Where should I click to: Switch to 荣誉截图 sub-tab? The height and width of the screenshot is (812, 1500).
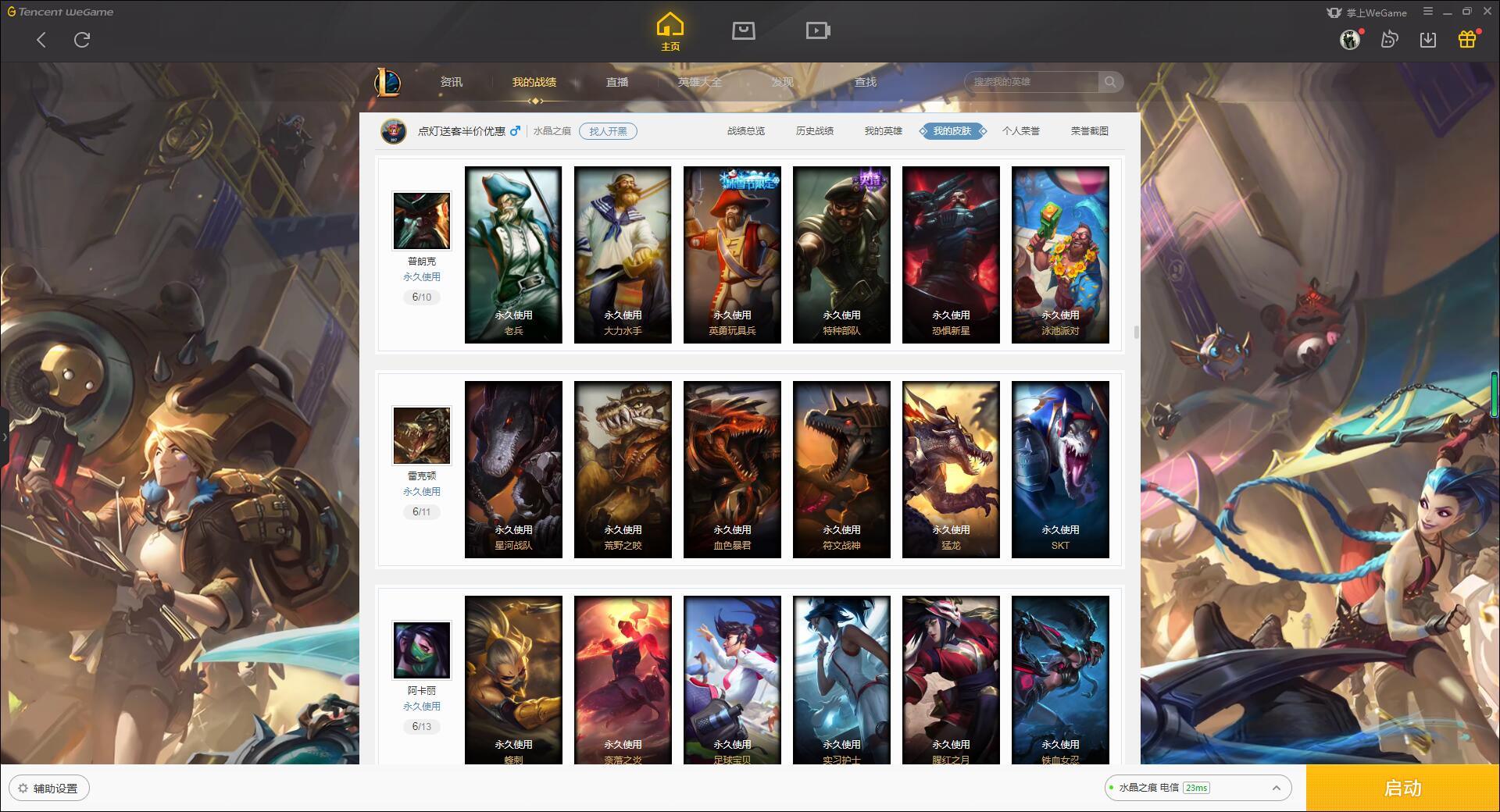(1090, 131)
